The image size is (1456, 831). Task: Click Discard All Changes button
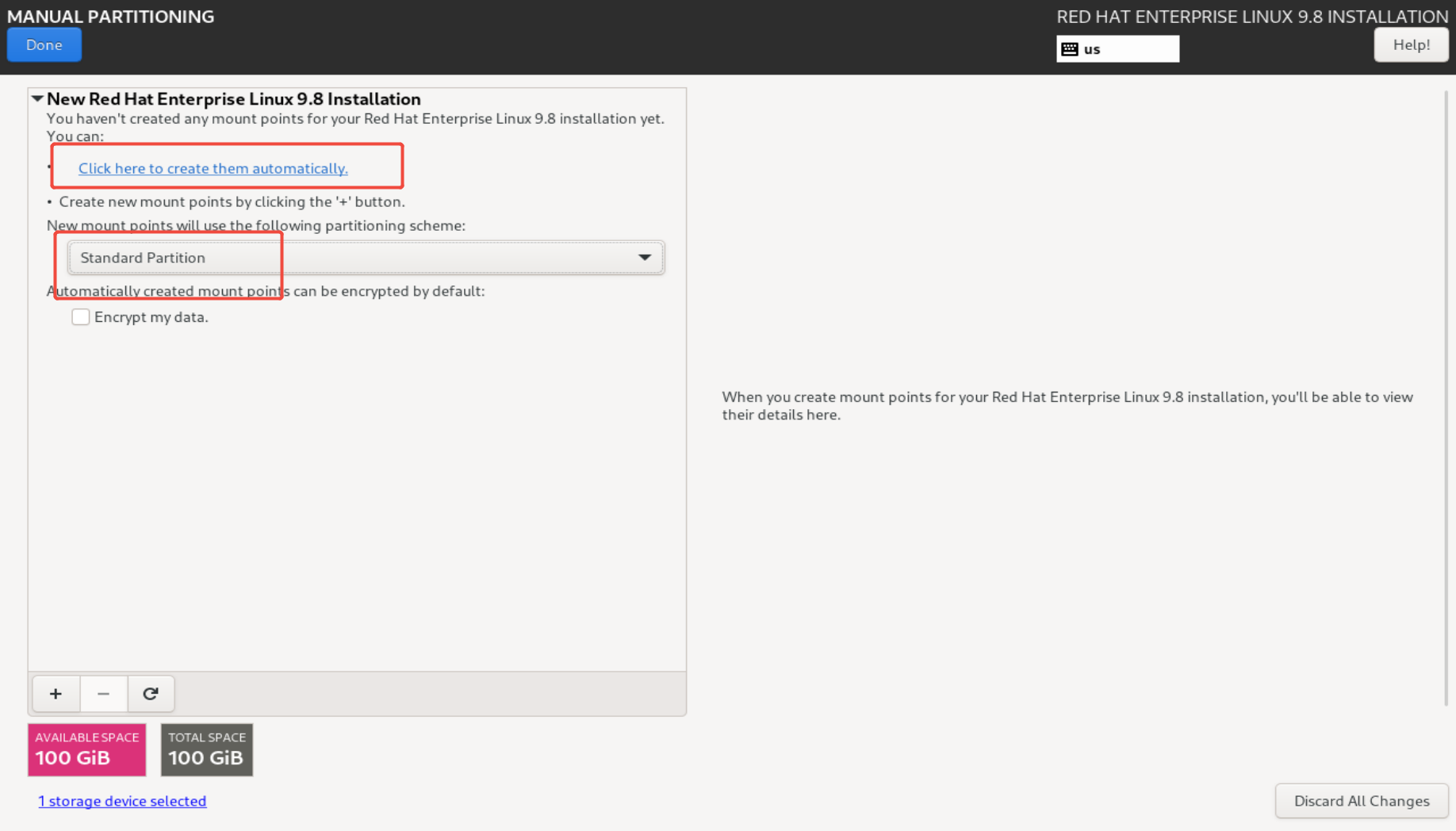tap(1362, 801)
